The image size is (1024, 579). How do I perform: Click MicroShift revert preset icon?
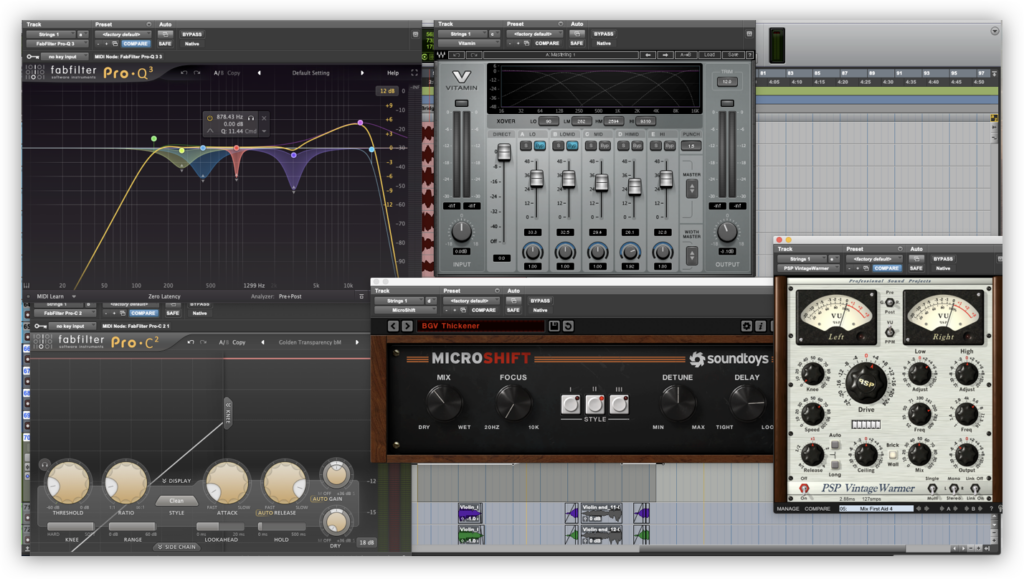click(x=568, y=326)
